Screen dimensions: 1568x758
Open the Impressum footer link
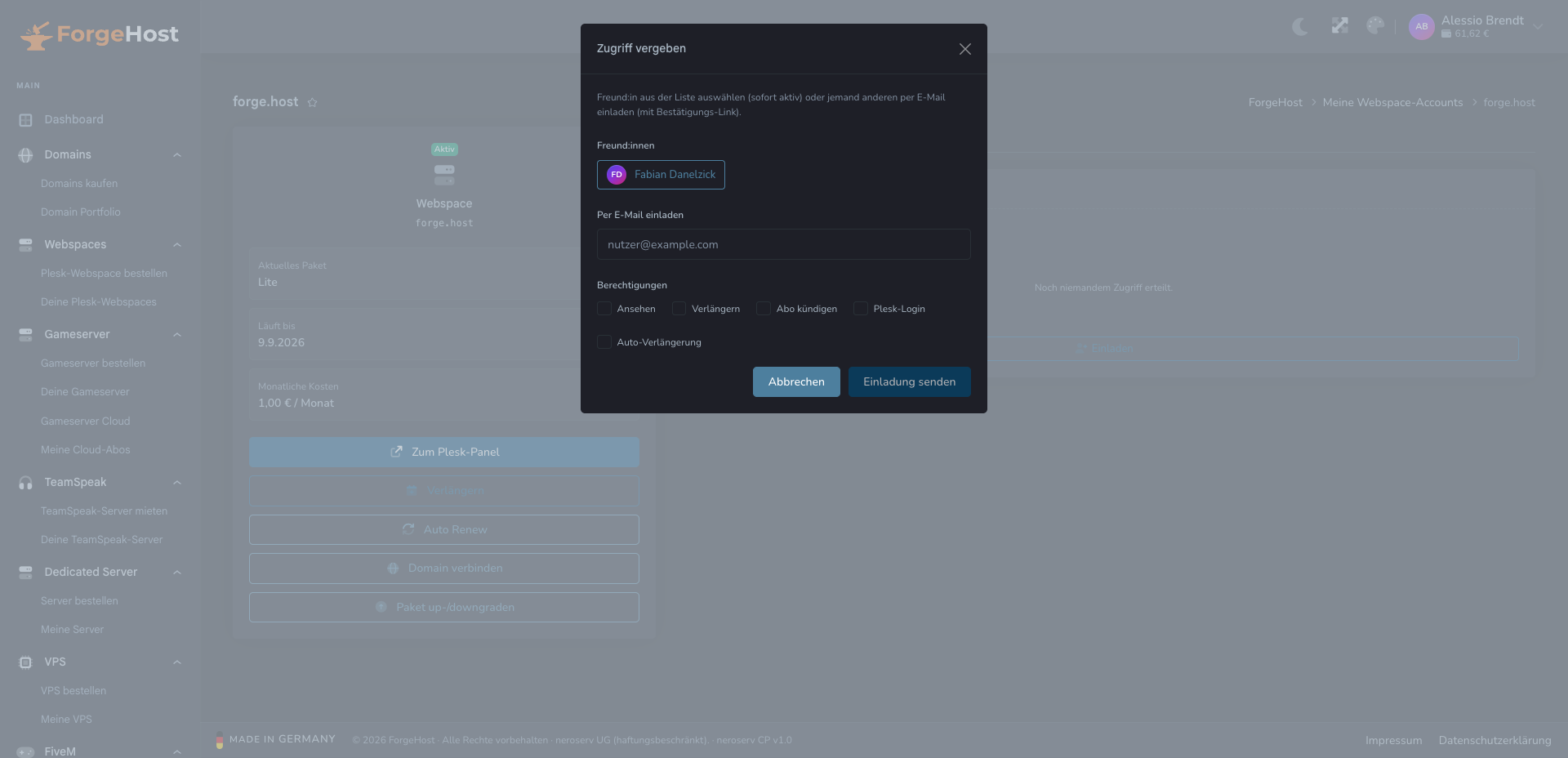point(1393,741)
